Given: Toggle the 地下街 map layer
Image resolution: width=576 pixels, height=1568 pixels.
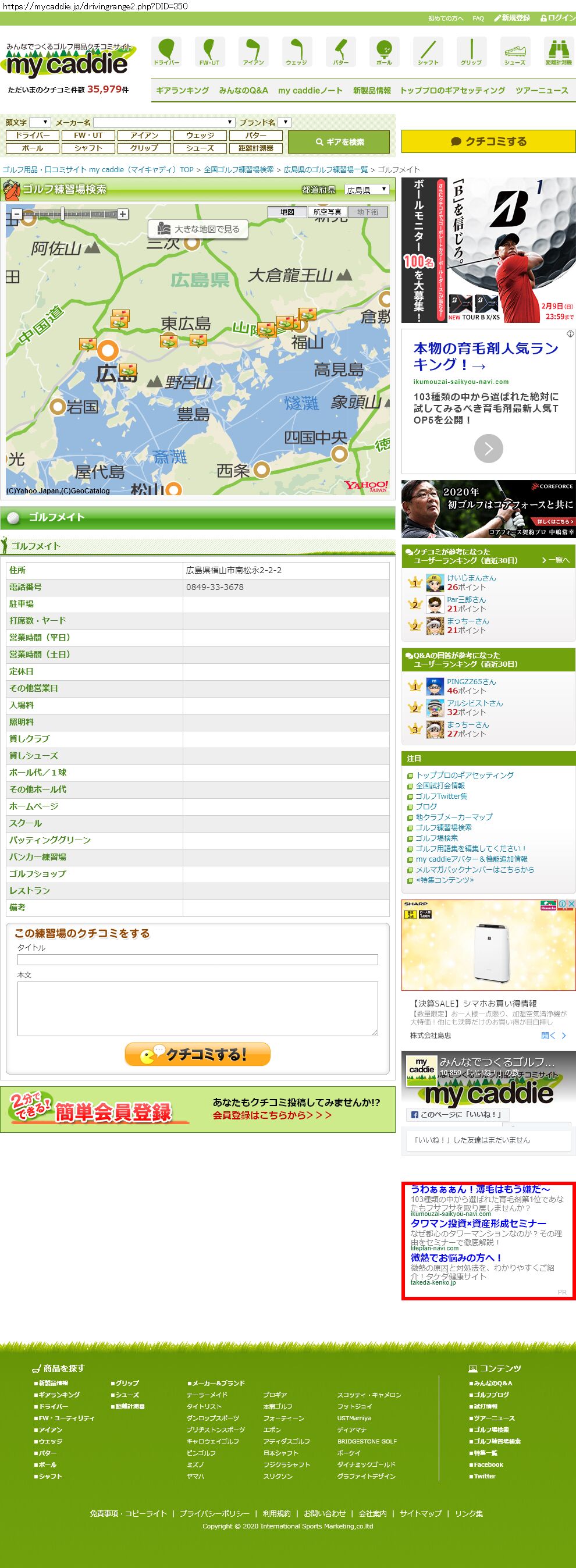Looking at the screenshot, I should tap(367, 212).
